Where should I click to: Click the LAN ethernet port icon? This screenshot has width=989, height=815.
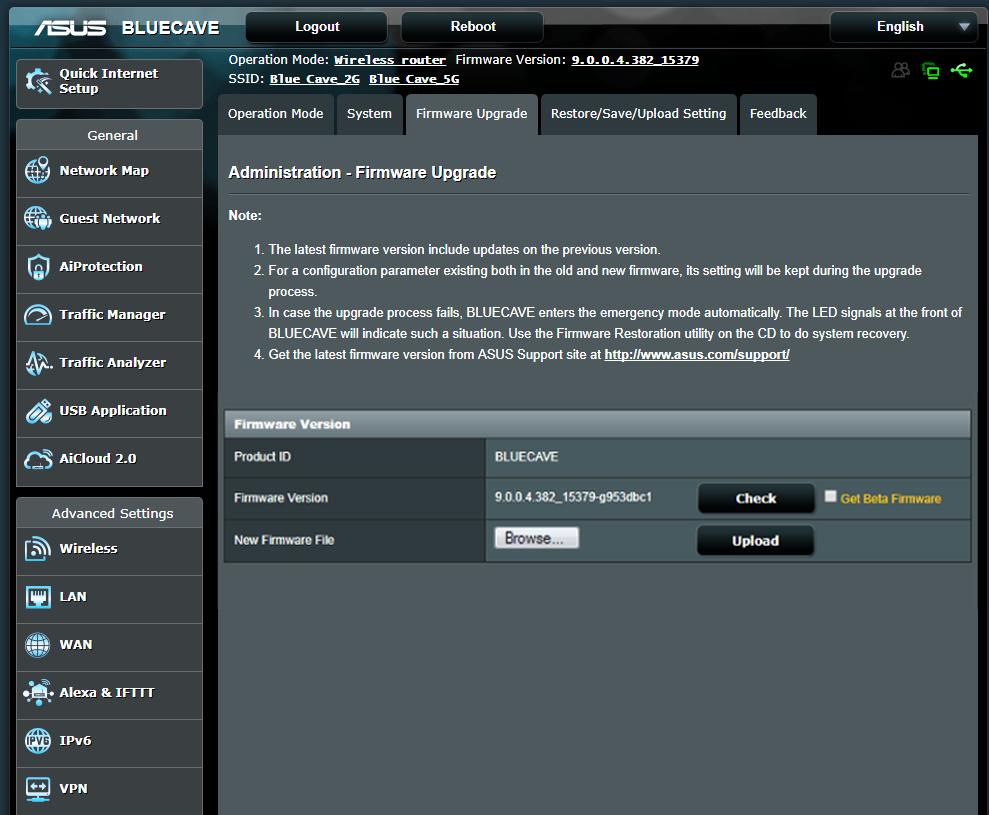coord(38,597)
